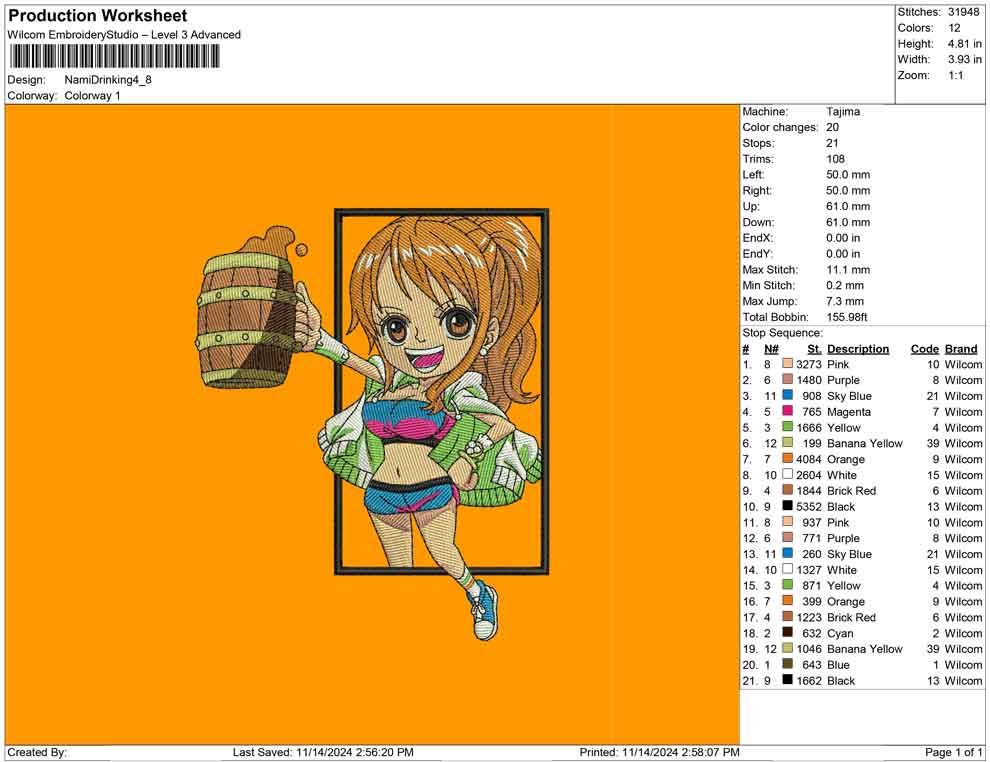Click the Max Jump value 7.3 mm
This screenshot has height=762, width=990.
point(845,301)
